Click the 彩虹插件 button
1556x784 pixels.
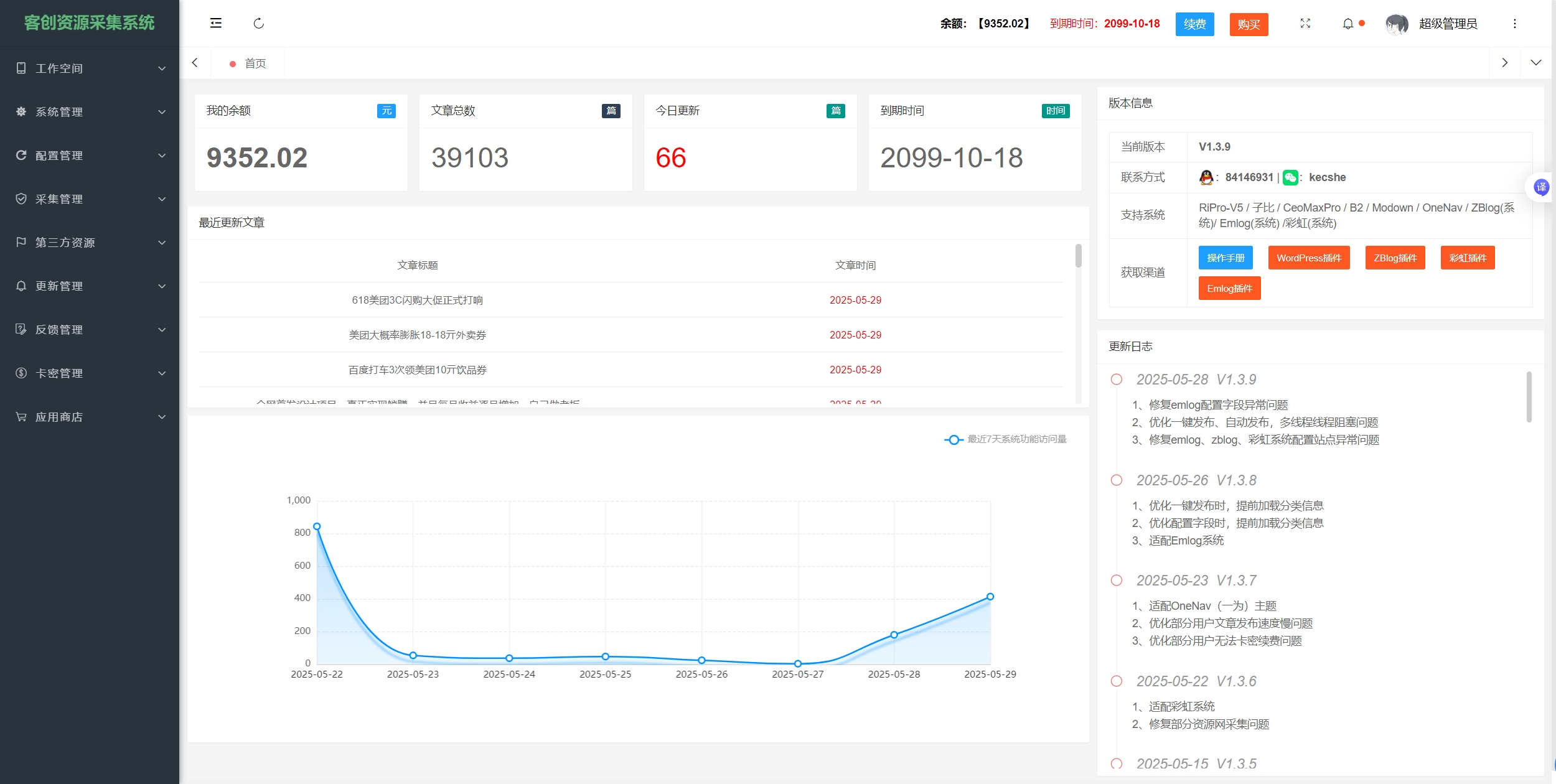(1468, 258)
